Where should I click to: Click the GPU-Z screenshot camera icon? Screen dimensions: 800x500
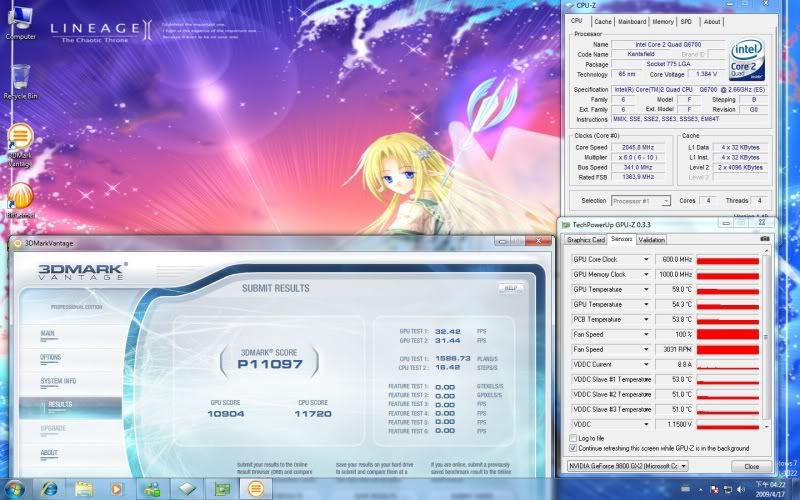click(764, 239)
